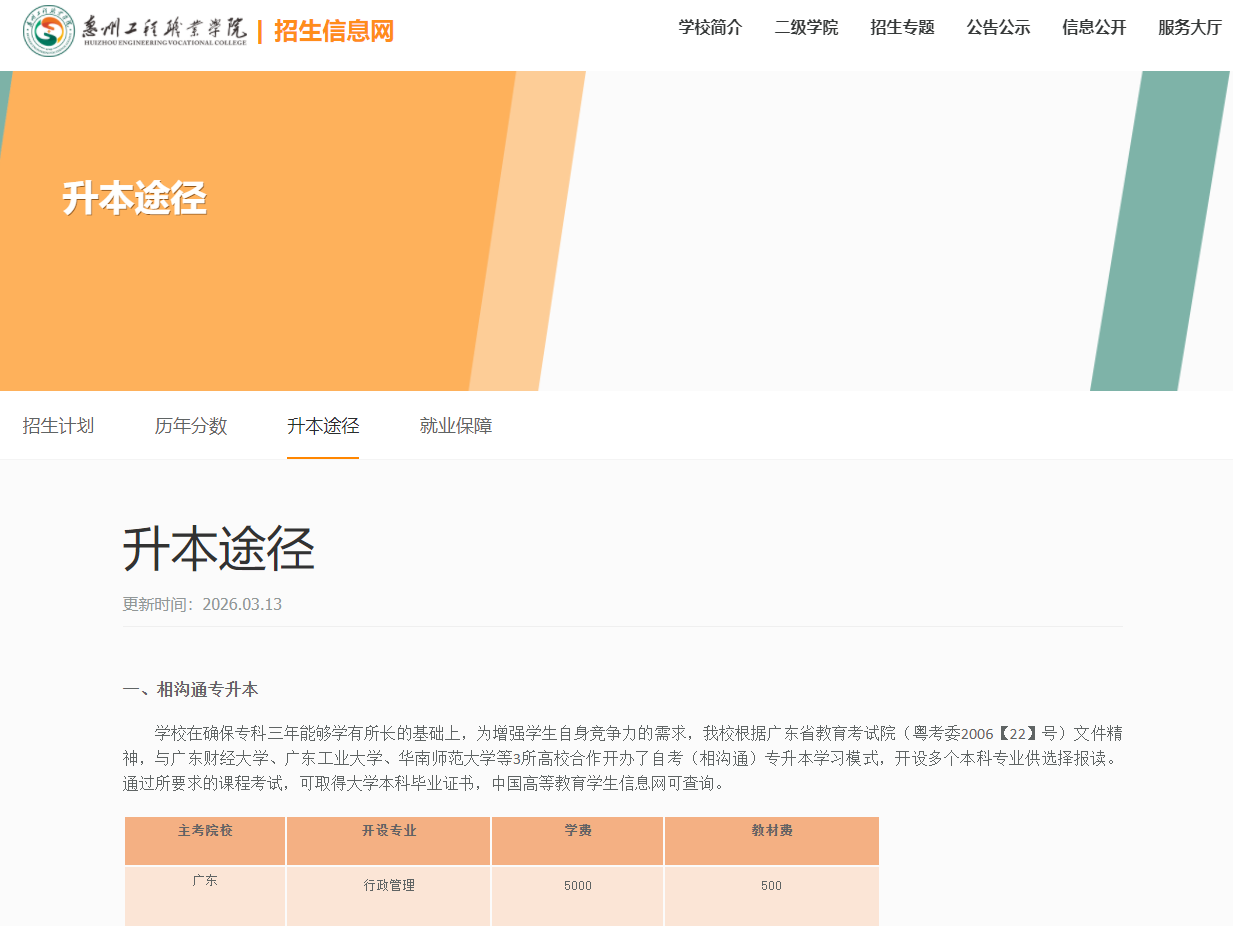The image size is (1233, 926).
Task: Click the update date 2026.03.13
Action: pos(243,604)
